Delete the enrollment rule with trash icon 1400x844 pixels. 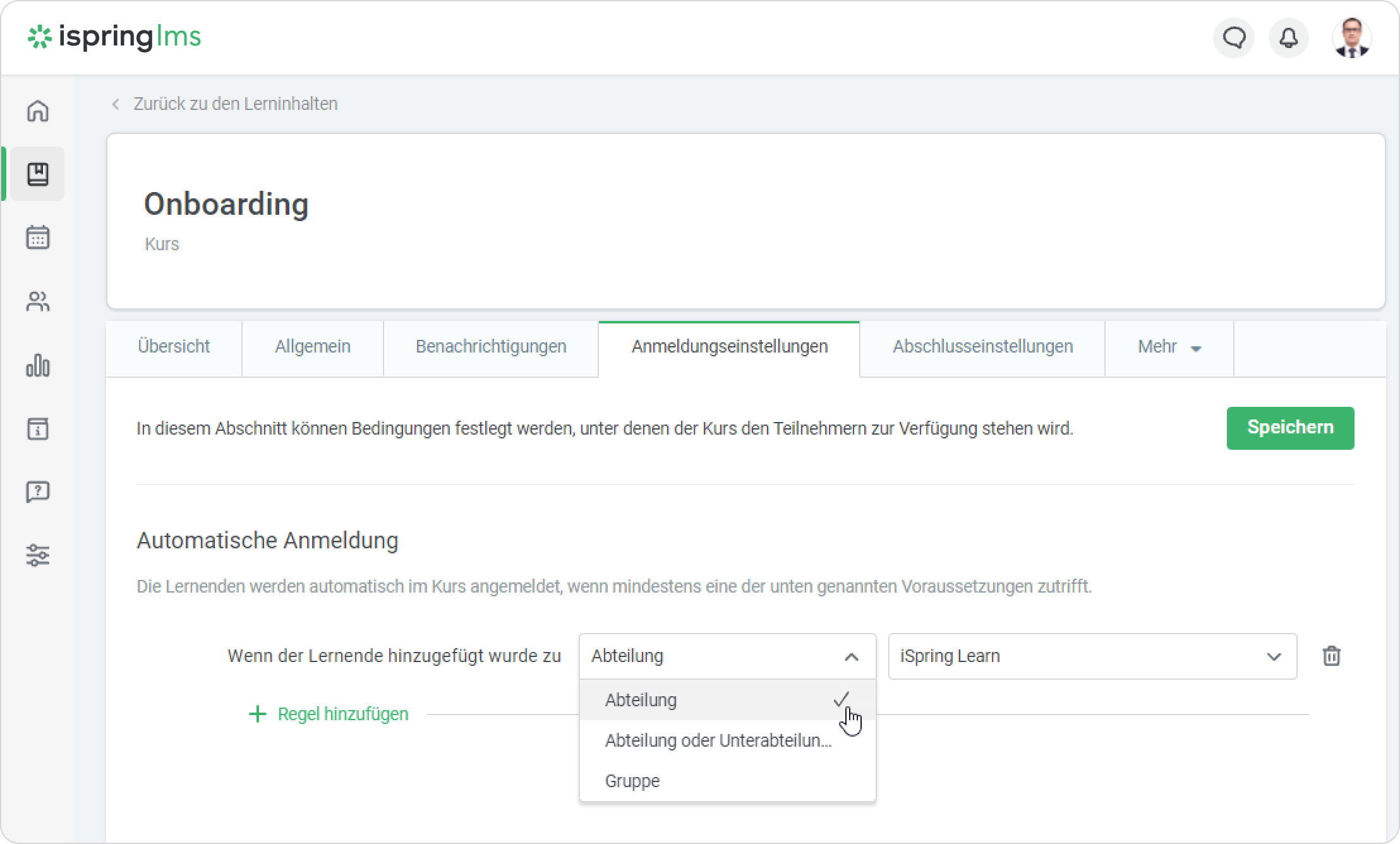[1331, 656]
